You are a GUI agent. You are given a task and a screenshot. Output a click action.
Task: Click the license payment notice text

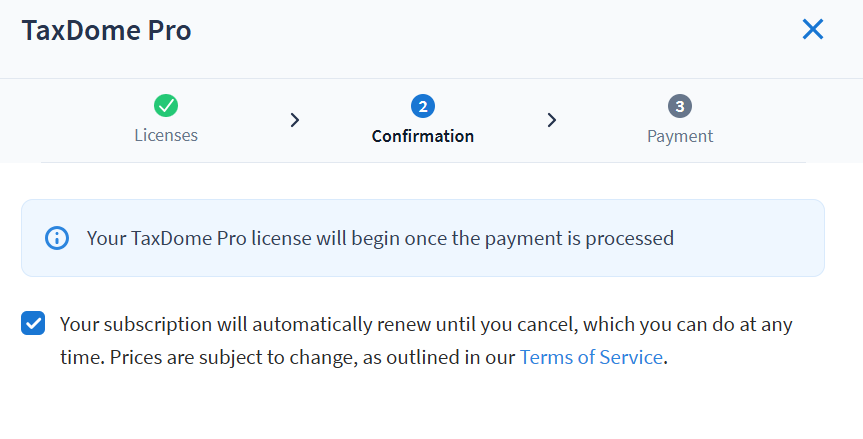[380, 238]
